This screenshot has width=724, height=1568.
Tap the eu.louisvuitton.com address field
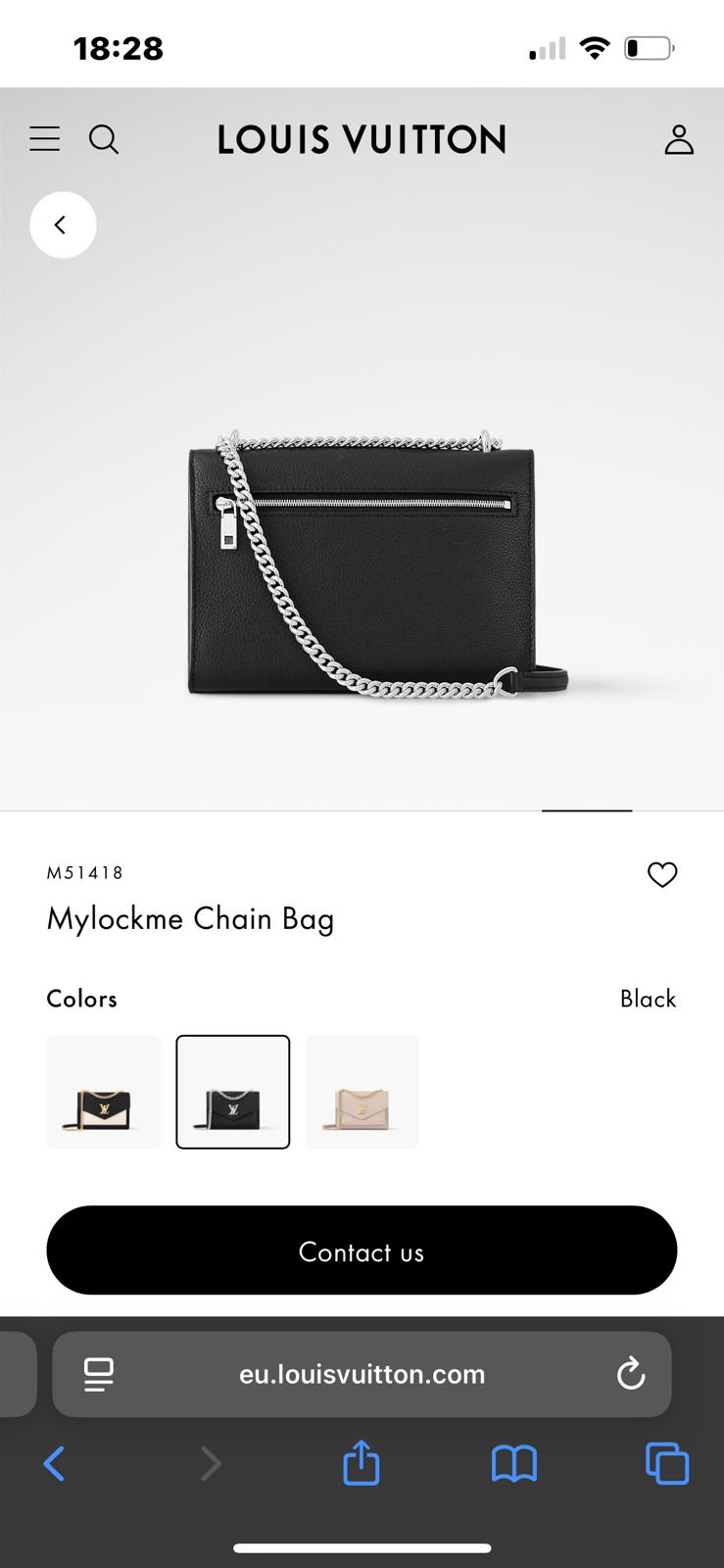pyautogui.click(x=362, y=1374)
